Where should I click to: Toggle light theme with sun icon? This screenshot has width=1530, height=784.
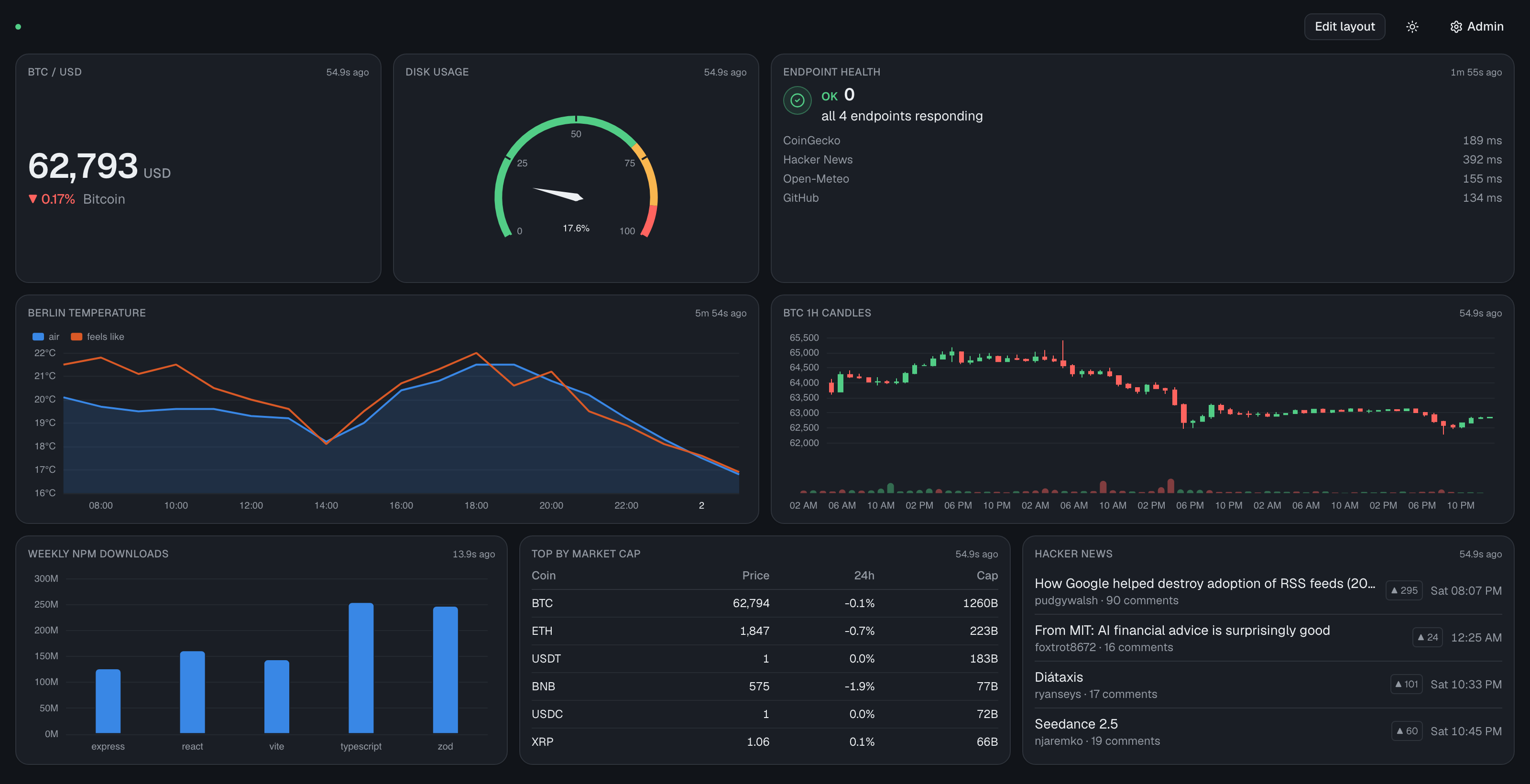[1412, 27]
